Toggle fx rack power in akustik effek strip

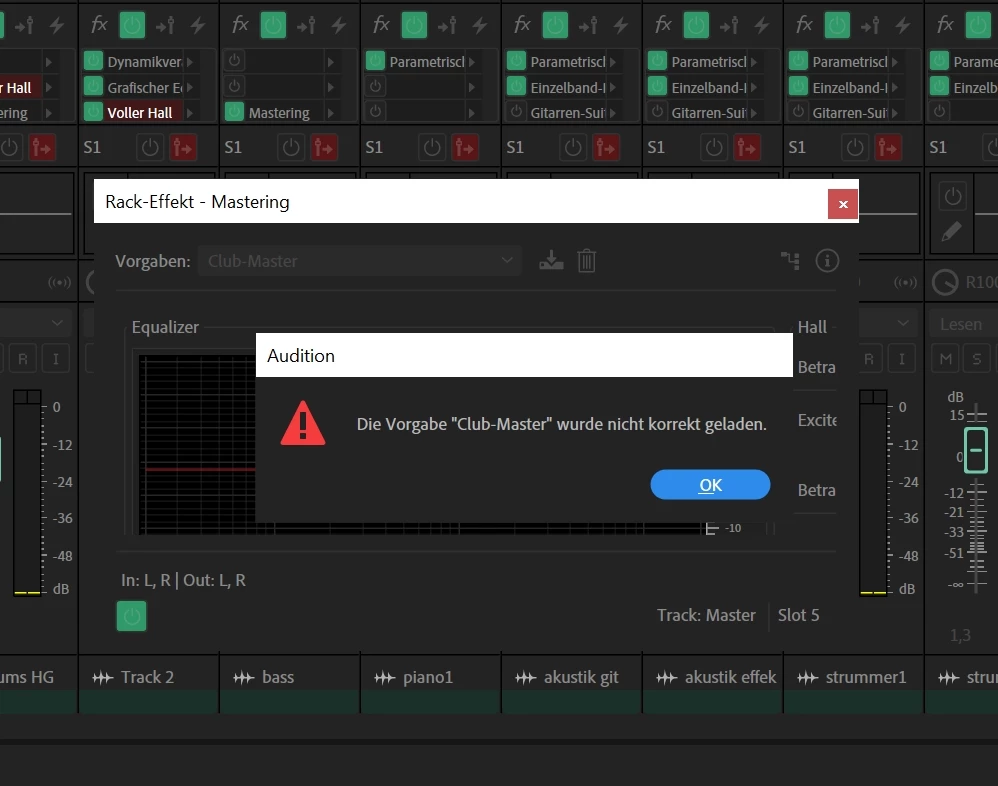[x=696, y=25]
